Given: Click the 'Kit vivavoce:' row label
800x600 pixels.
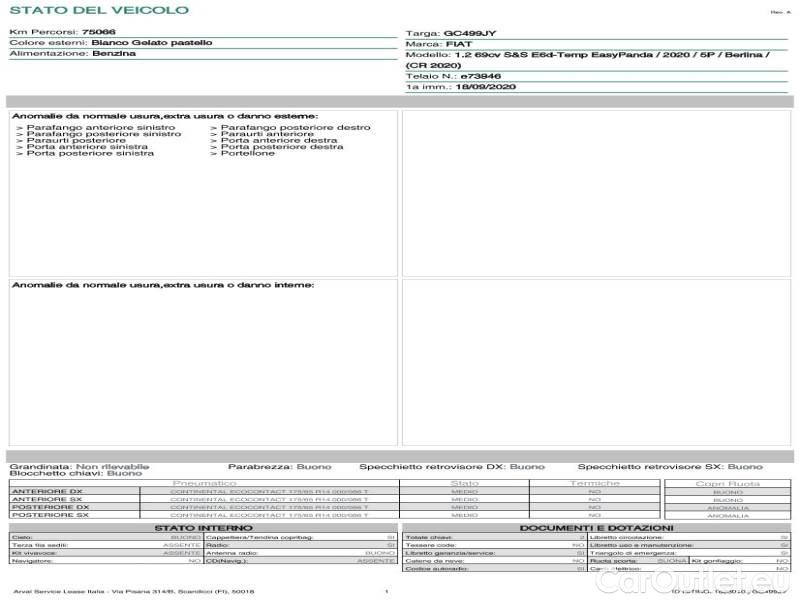Looking at the screenshot, I should point(34,553).
